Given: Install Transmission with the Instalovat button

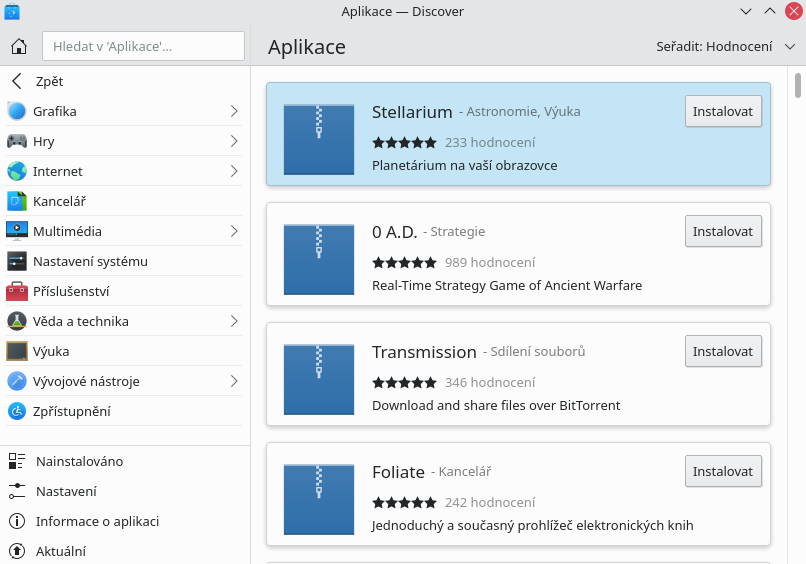Looking at the screenshot, I should coord(723,351).
